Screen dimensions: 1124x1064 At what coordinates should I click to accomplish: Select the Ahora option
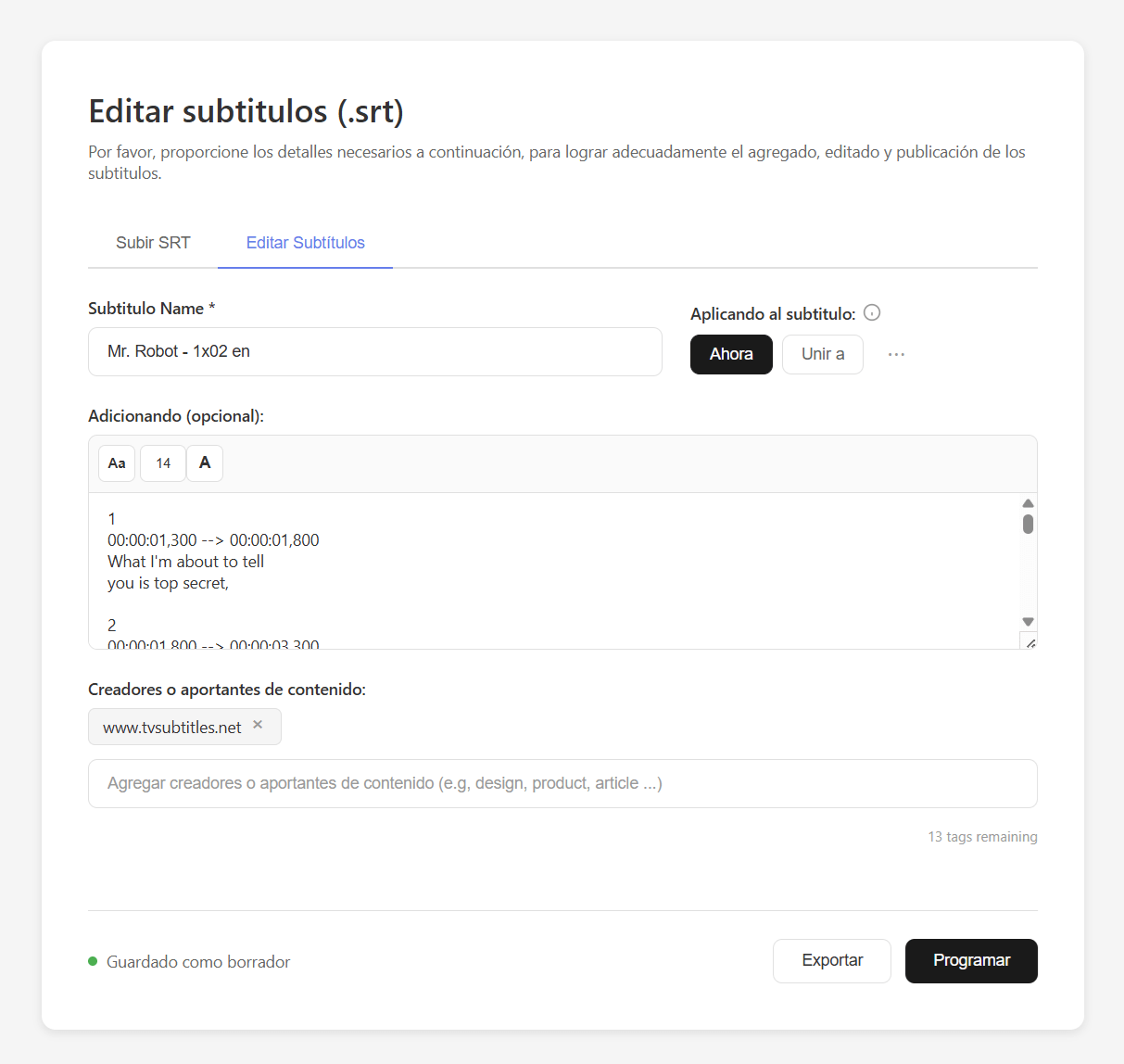[731, 354]
